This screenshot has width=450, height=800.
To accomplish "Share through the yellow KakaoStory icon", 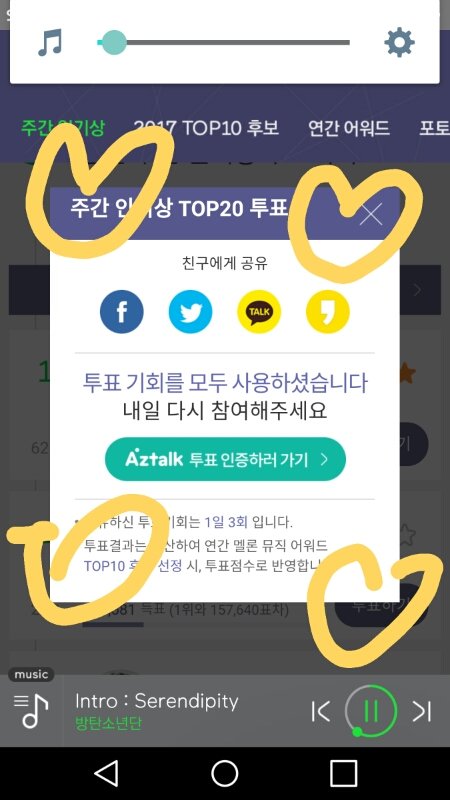I will click(x=328, y=311).
